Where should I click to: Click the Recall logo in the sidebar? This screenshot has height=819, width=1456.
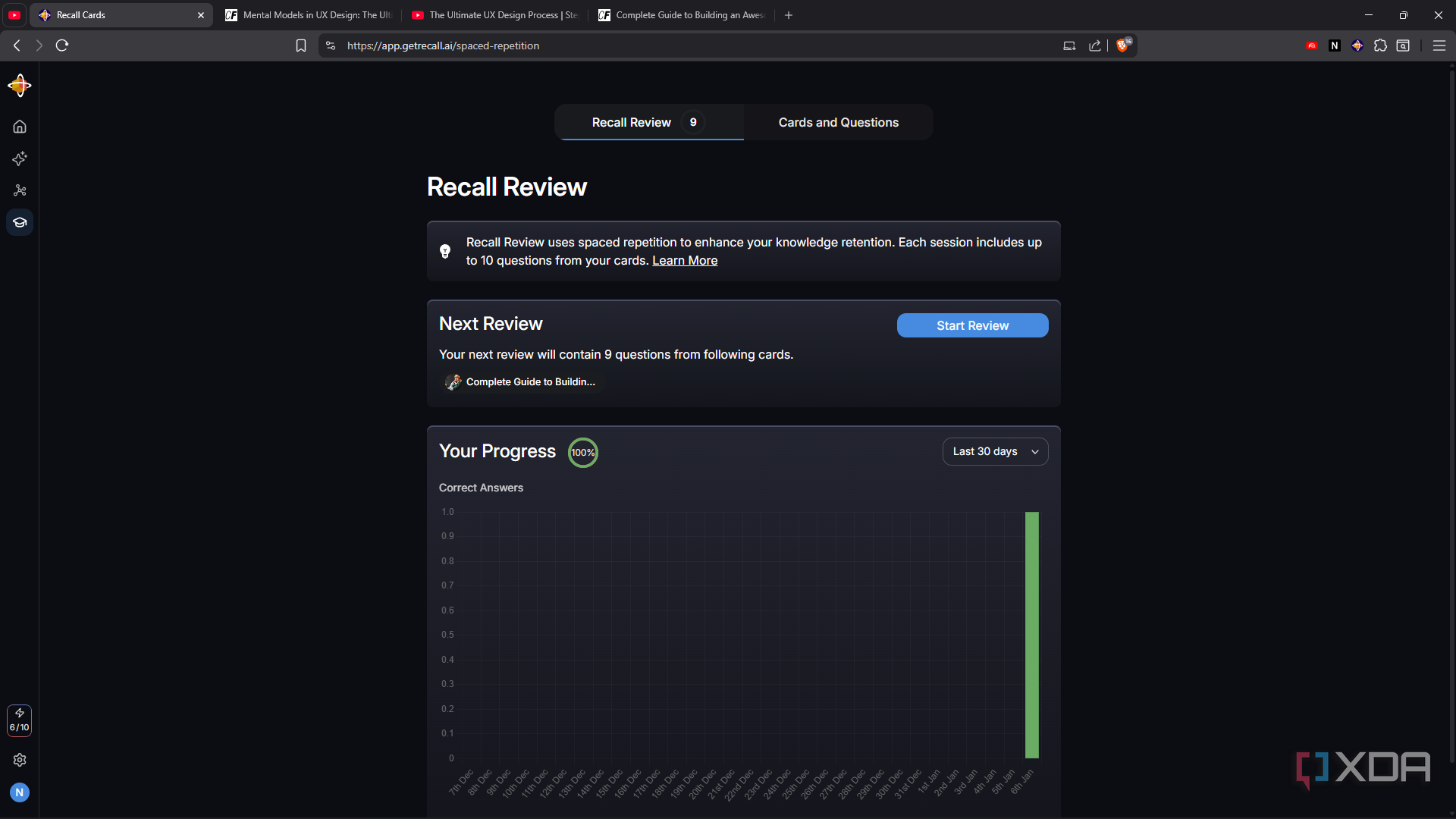(x=20, y=86)
